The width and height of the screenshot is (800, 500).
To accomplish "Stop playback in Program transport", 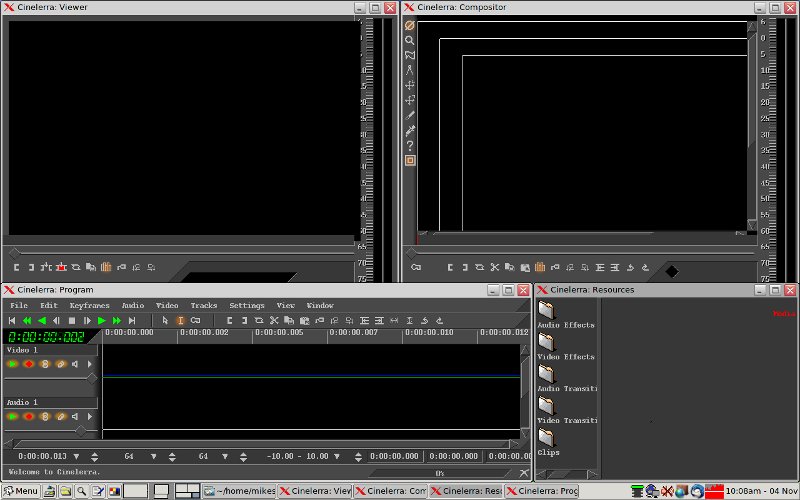I will tap(72, 320).
